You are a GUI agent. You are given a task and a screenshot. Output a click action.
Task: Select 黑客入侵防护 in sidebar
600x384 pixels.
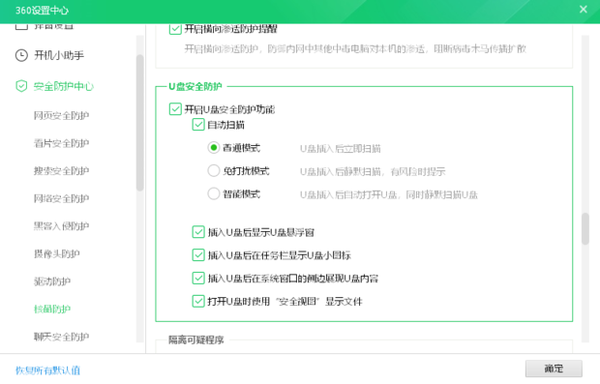tap(61, 226)
